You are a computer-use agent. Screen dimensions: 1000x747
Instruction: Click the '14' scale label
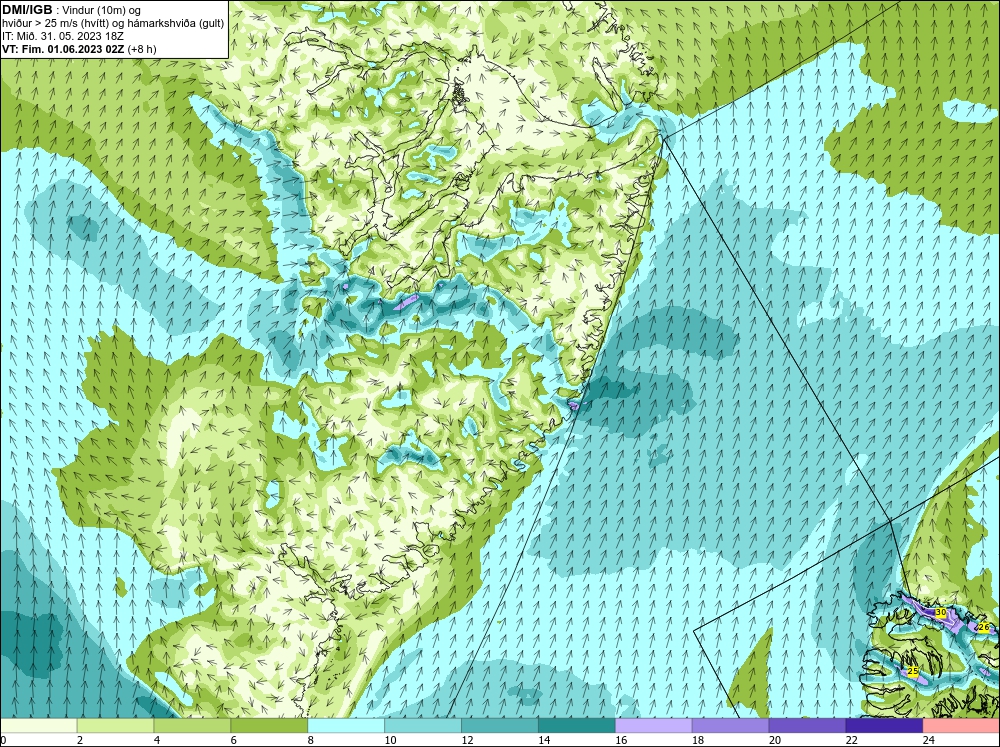pyautogui.click(x=544, y=740)
